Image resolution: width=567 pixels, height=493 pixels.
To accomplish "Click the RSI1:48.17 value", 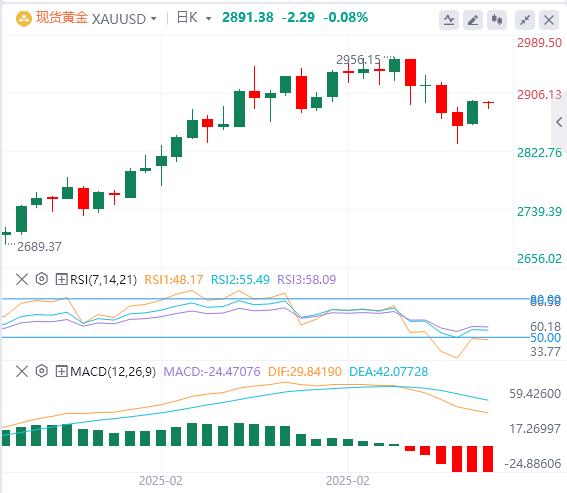I will point(174,280).
